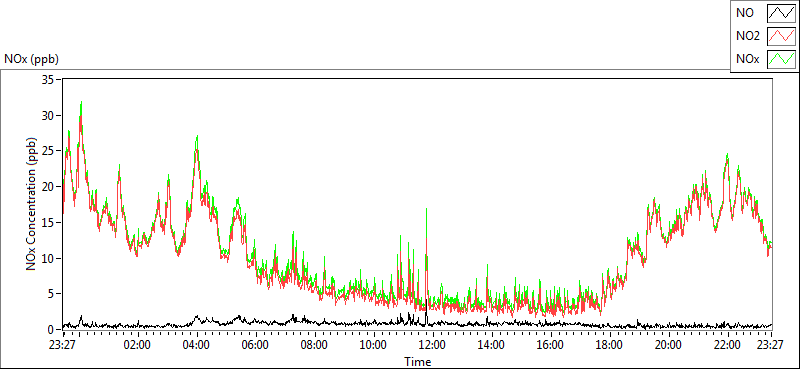Click the 04:00 time axis marker
Screen dimensions: 800x369
click(x=197, y=345)
